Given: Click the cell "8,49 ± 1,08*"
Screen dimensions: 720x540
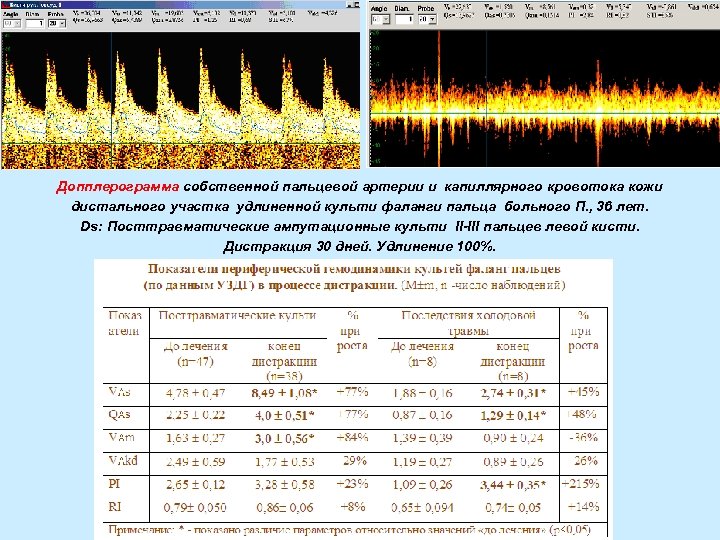Looking at the screenshot, I should (284, 393).
